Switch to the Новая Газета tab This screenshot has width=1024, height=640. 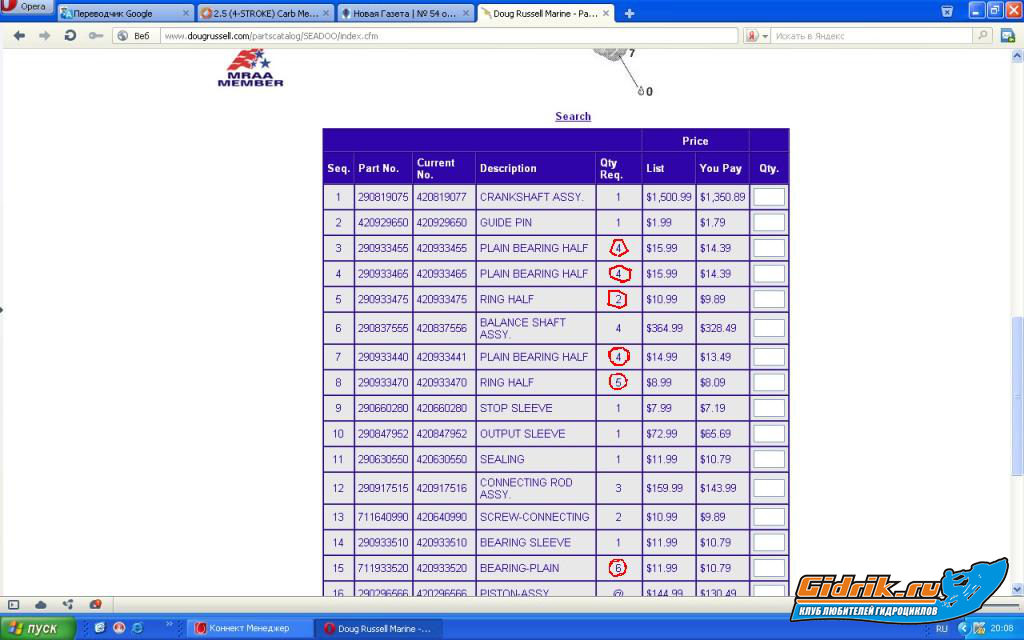point(403,14)
